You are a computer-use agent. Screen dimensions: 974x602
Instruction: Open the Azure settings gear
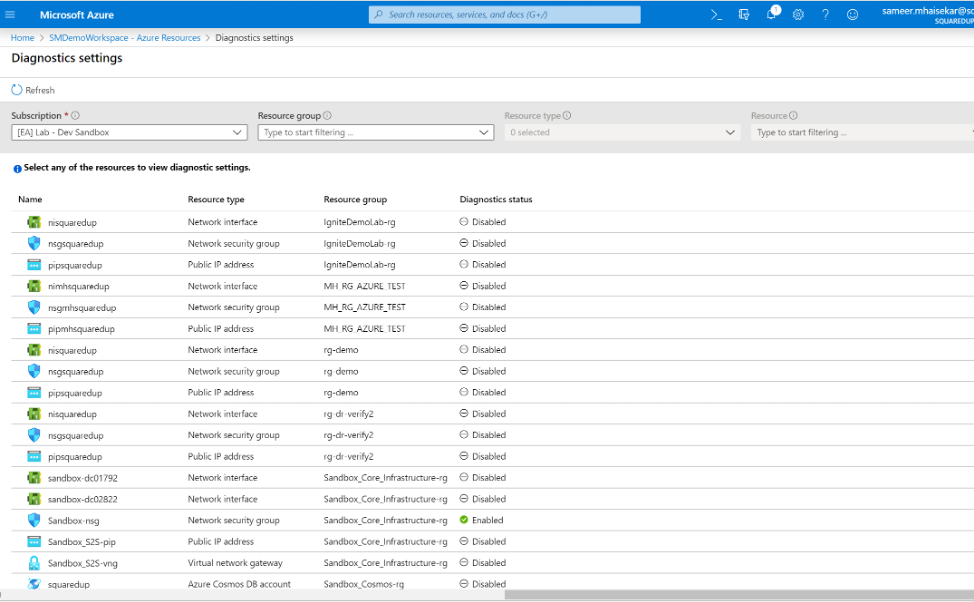(798, 14)
